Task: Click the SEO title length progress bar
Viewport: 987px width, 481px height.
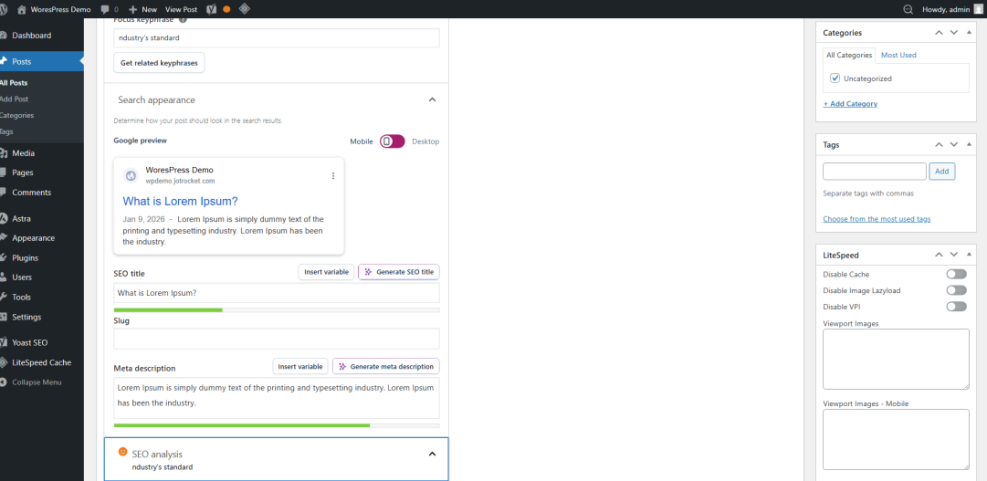Action: pos(276,310)
